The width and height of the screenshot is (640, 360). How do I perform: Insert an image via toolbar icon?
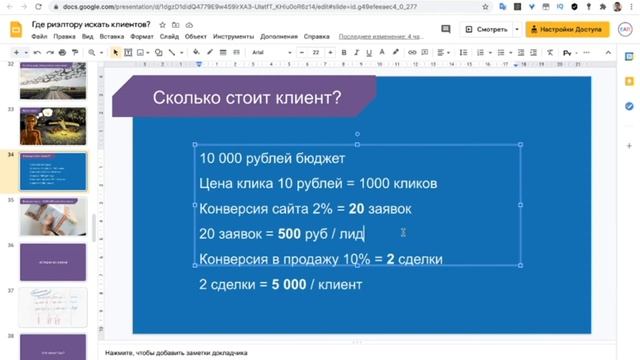(x=140, y=53)
